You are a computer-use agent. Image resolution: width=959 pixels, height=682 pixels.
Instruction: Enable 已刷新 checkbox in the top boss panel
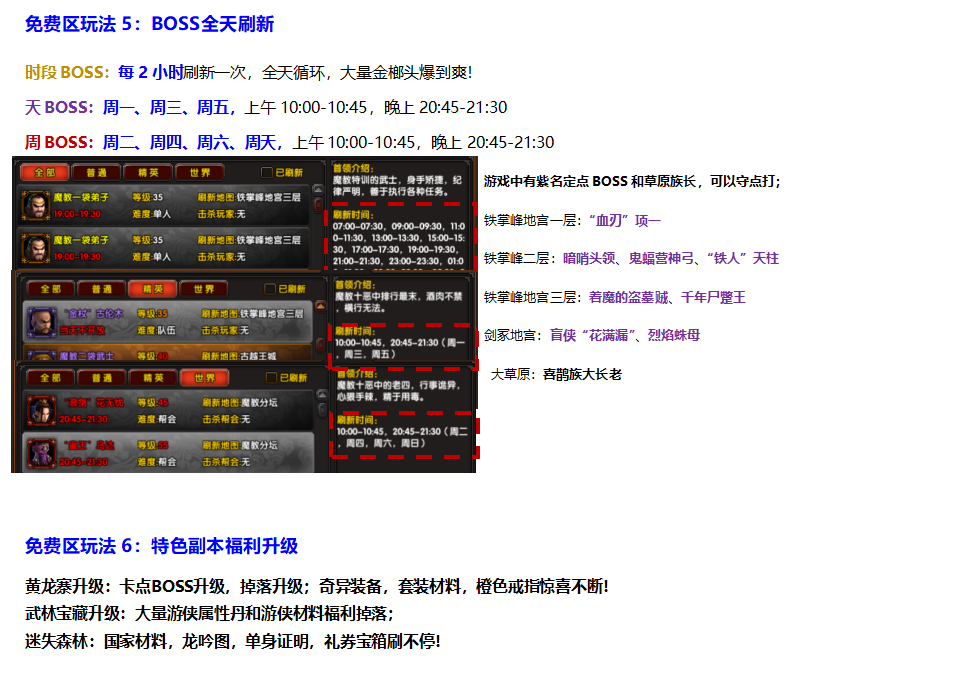coord(267,173)
